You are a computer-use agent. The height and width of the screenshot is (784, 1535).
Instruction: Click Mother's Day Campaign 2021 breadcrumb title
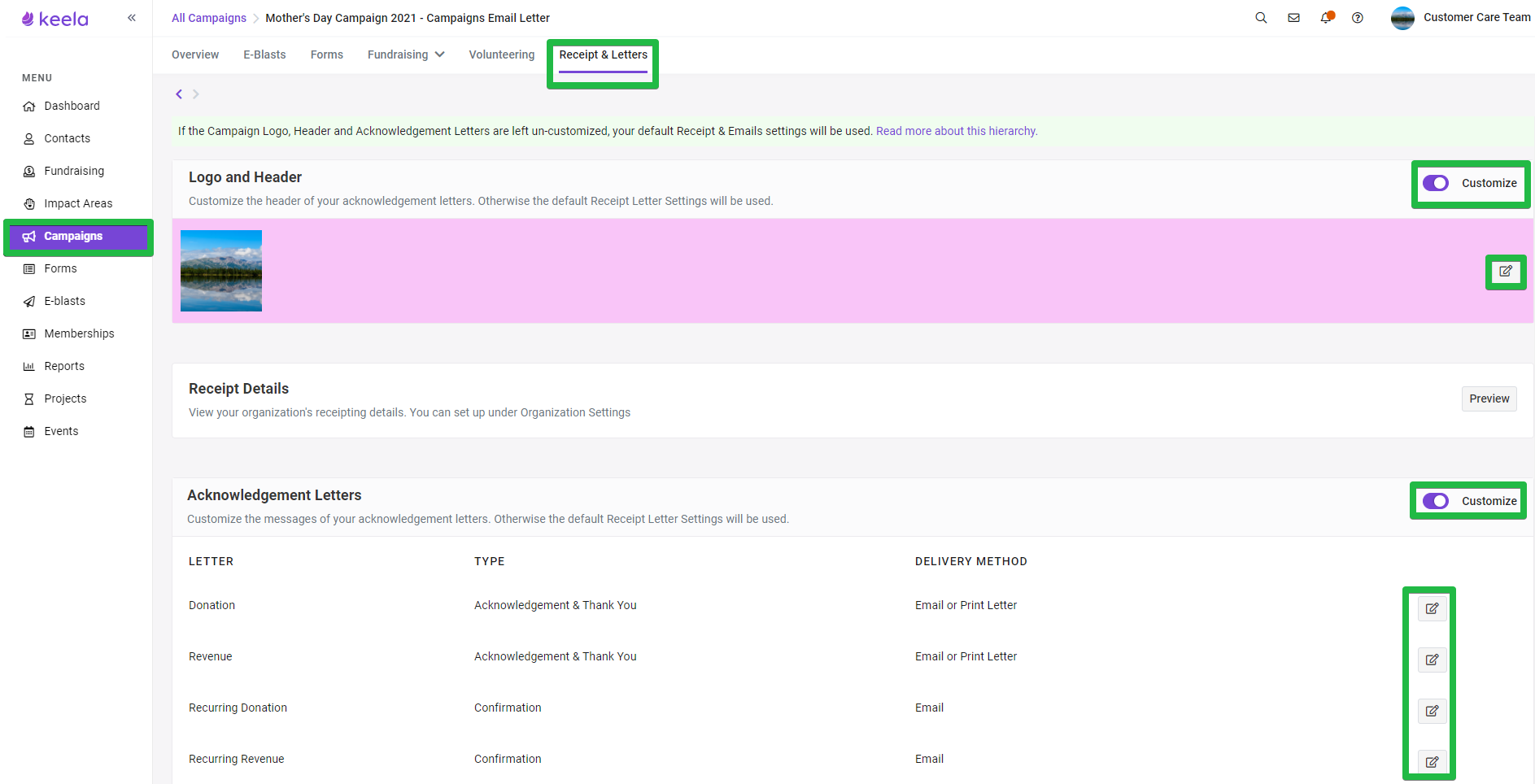408,18
